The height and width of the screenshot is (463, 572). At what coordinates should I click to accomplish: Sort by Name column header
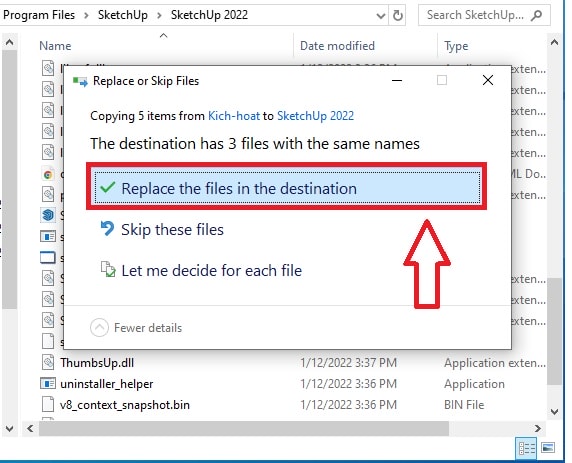(55, 46)
